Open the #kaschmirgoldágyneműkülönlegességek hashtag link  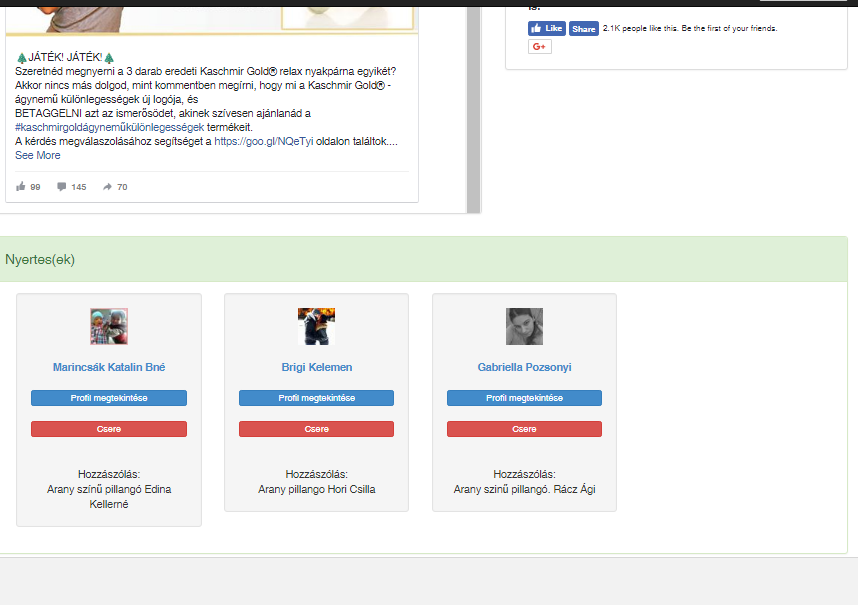coord(110,128)
